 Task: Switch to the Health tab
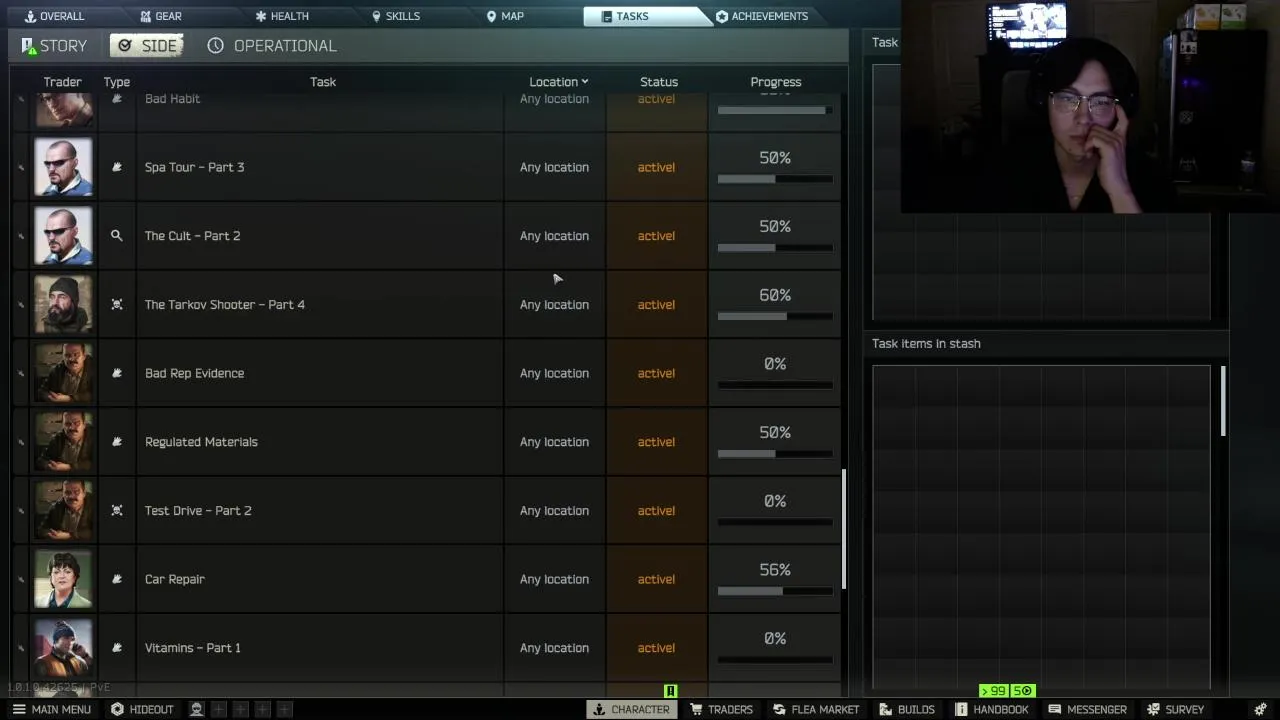pyautogui.click(x=282, y=16)
